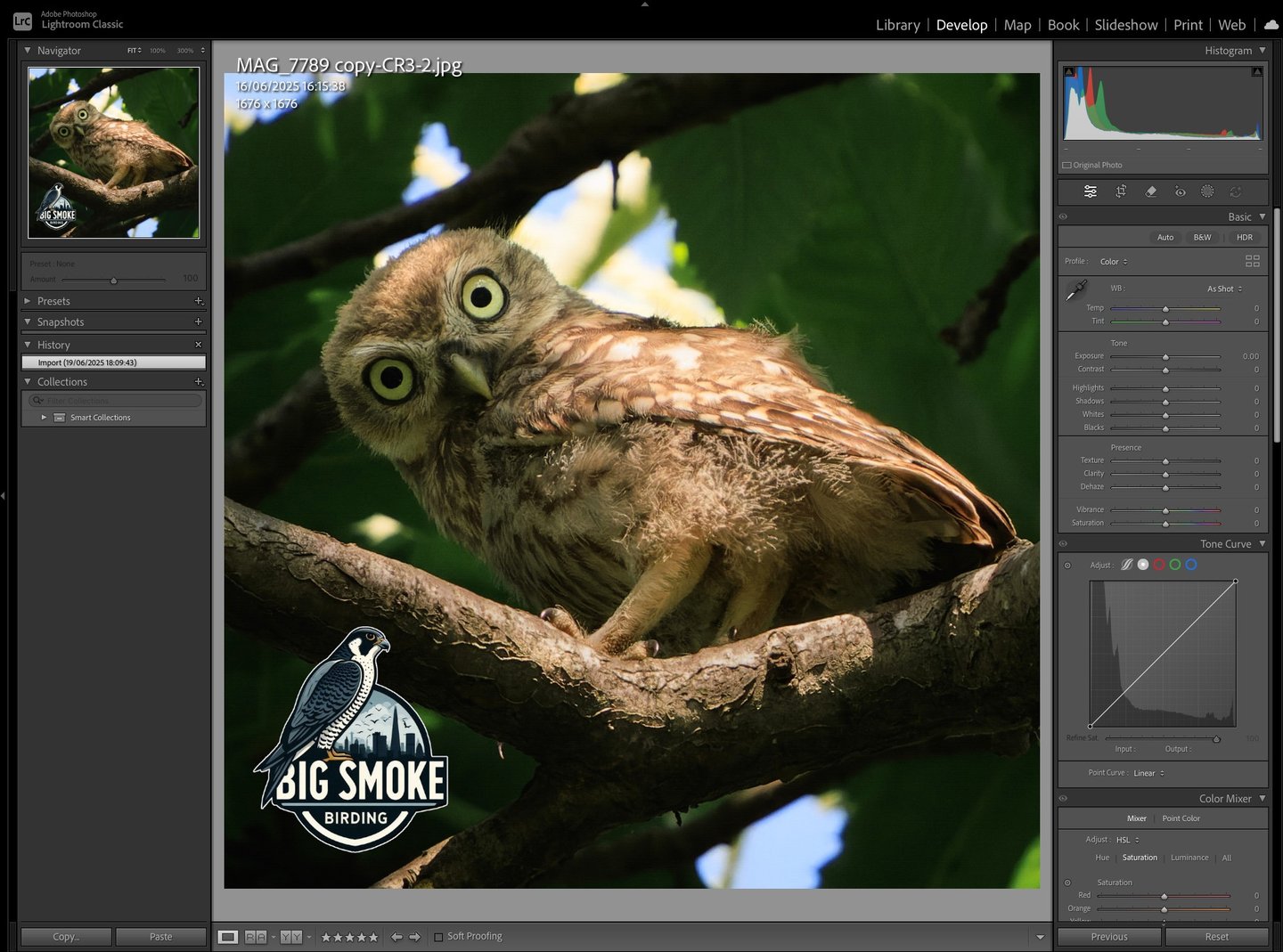Create a new snapshot with plus icon
Screen dimensions: 1283x952
coord(199,321)
